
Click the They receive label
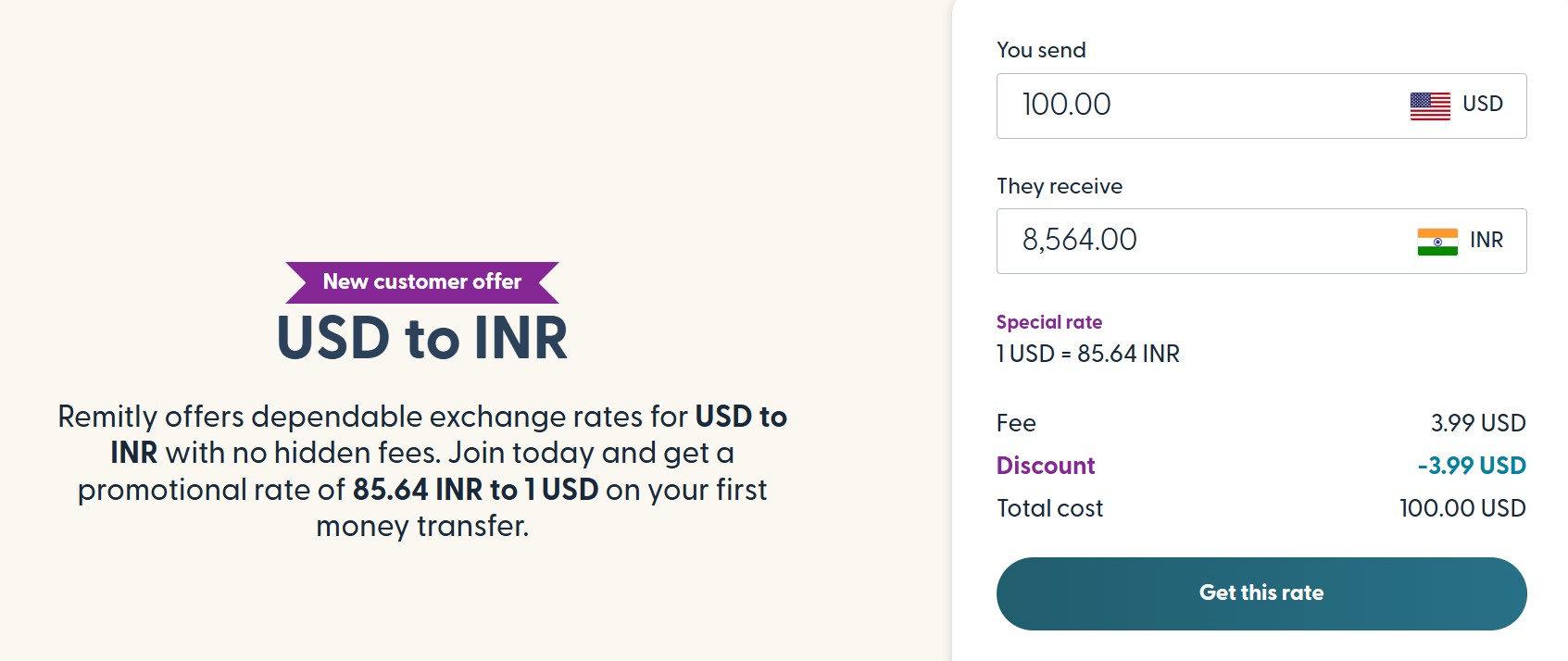click(1059, 186)
